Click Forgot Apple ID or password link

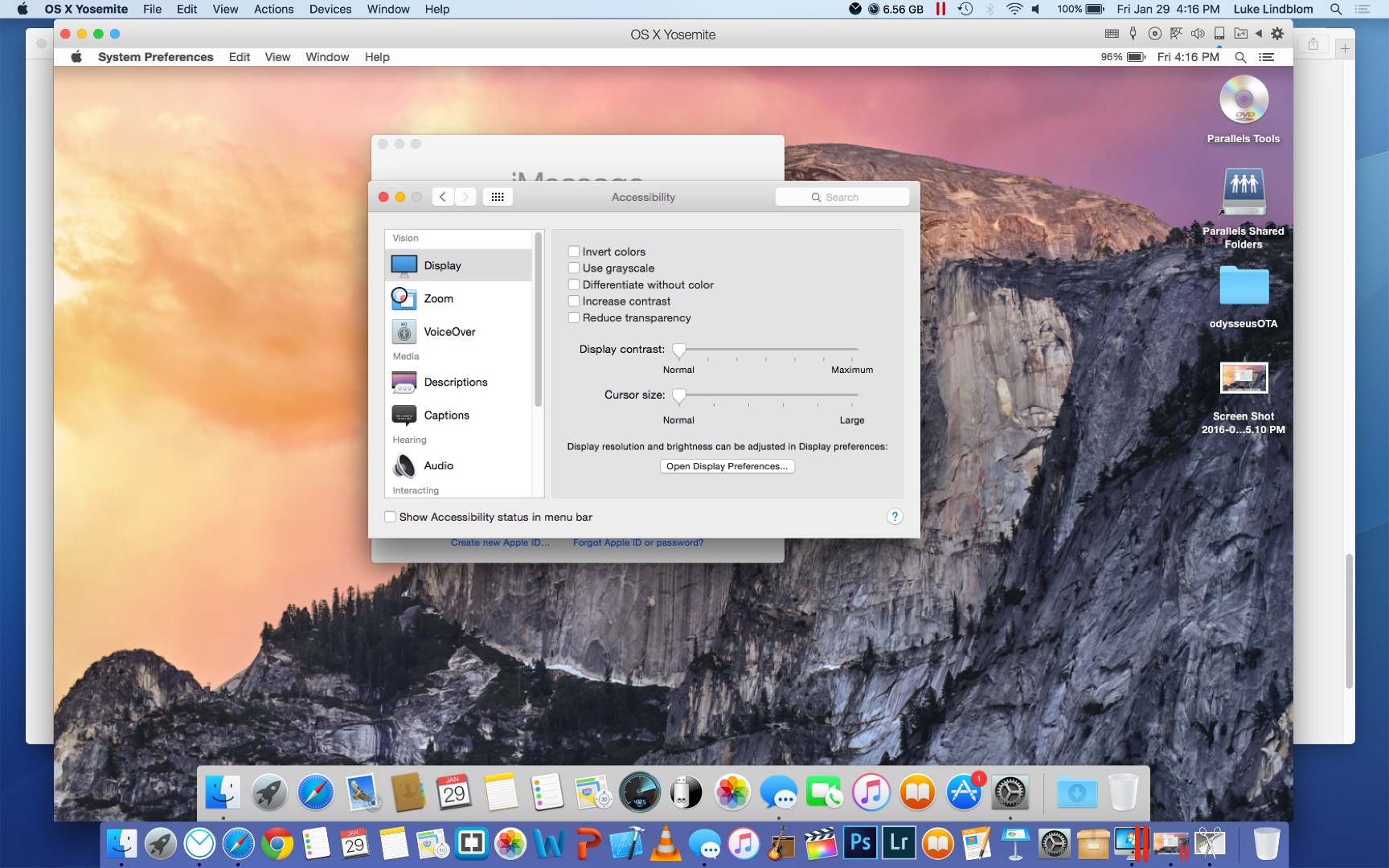click(x=638, y=542)
